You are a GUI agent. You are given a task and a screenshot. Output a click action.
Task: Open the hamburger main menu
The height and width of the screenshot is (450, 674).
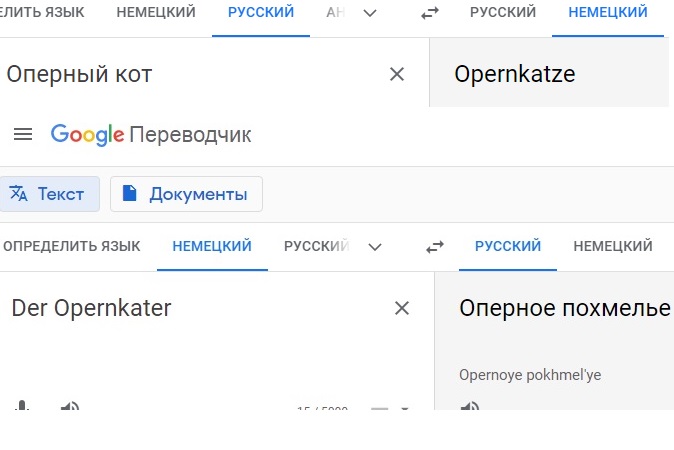pos(23,135)
